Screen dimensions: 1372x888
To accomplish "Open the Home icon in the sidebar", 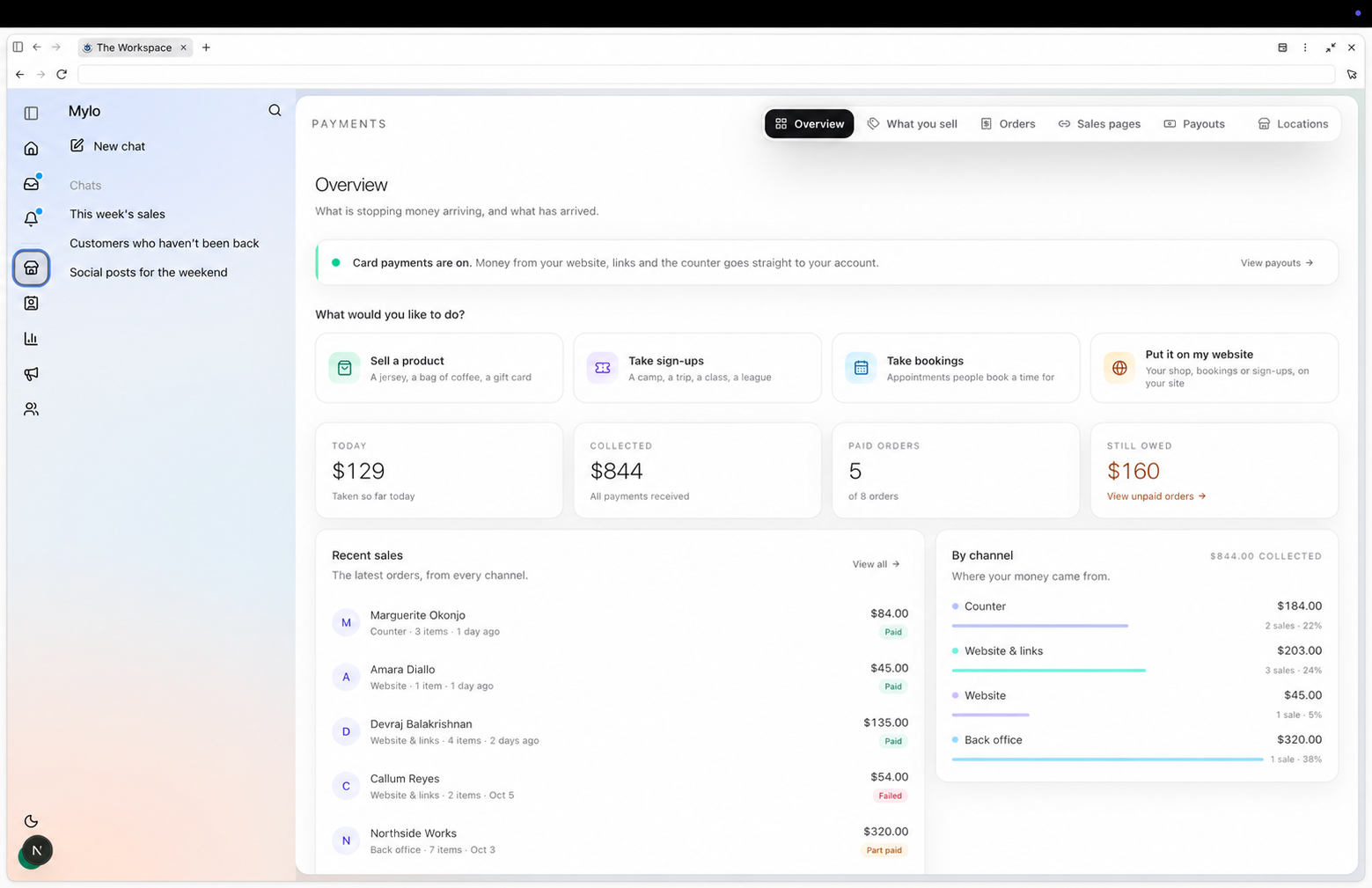I will [x=31, y=148].
